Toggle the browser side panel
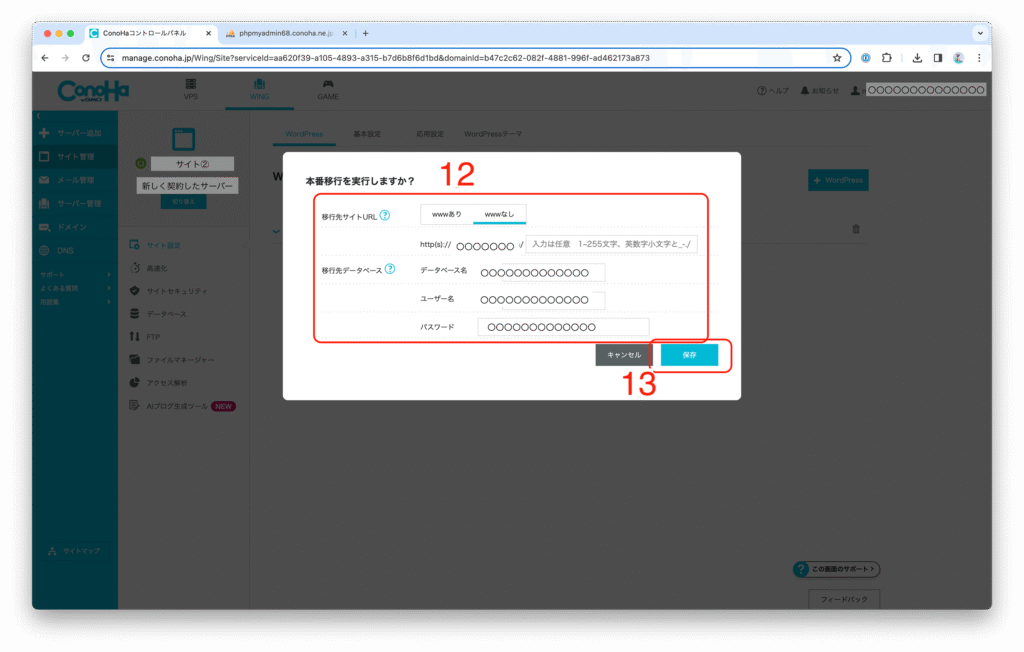The height and width of the screenshot is (652, 1024). (x=938, y=58)
